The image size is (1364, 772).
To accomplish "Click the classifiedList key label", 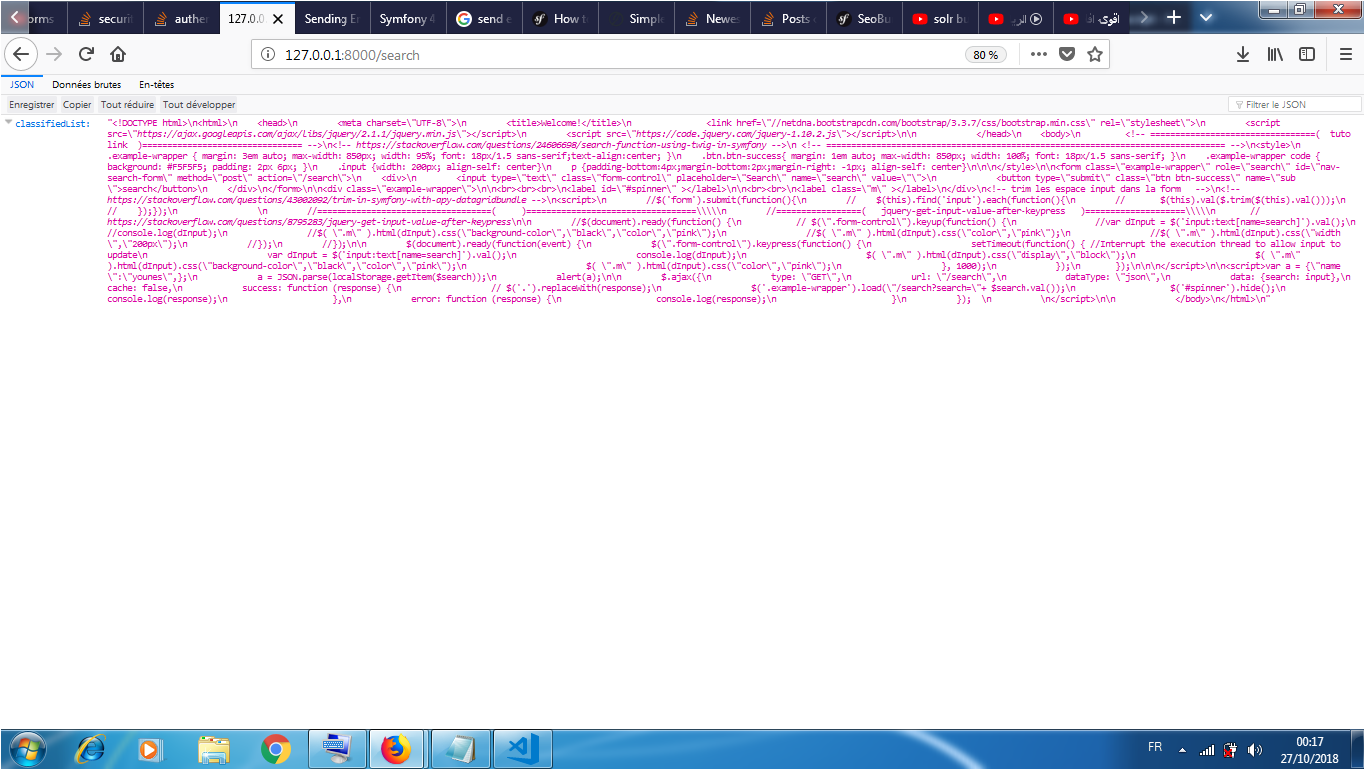I will 52,123.
